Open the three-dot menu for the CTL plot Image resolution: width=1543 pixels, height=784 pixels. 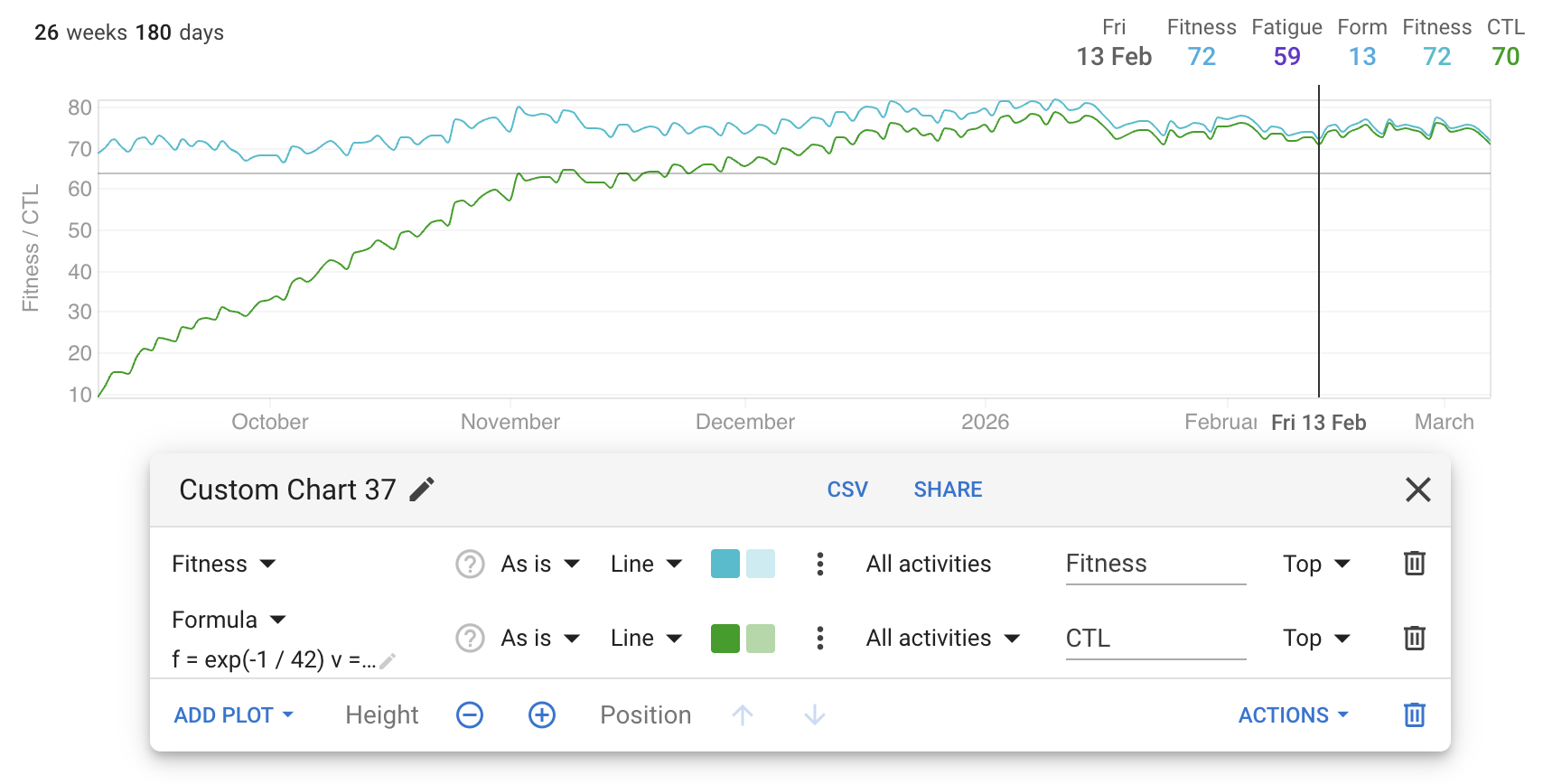819,639
